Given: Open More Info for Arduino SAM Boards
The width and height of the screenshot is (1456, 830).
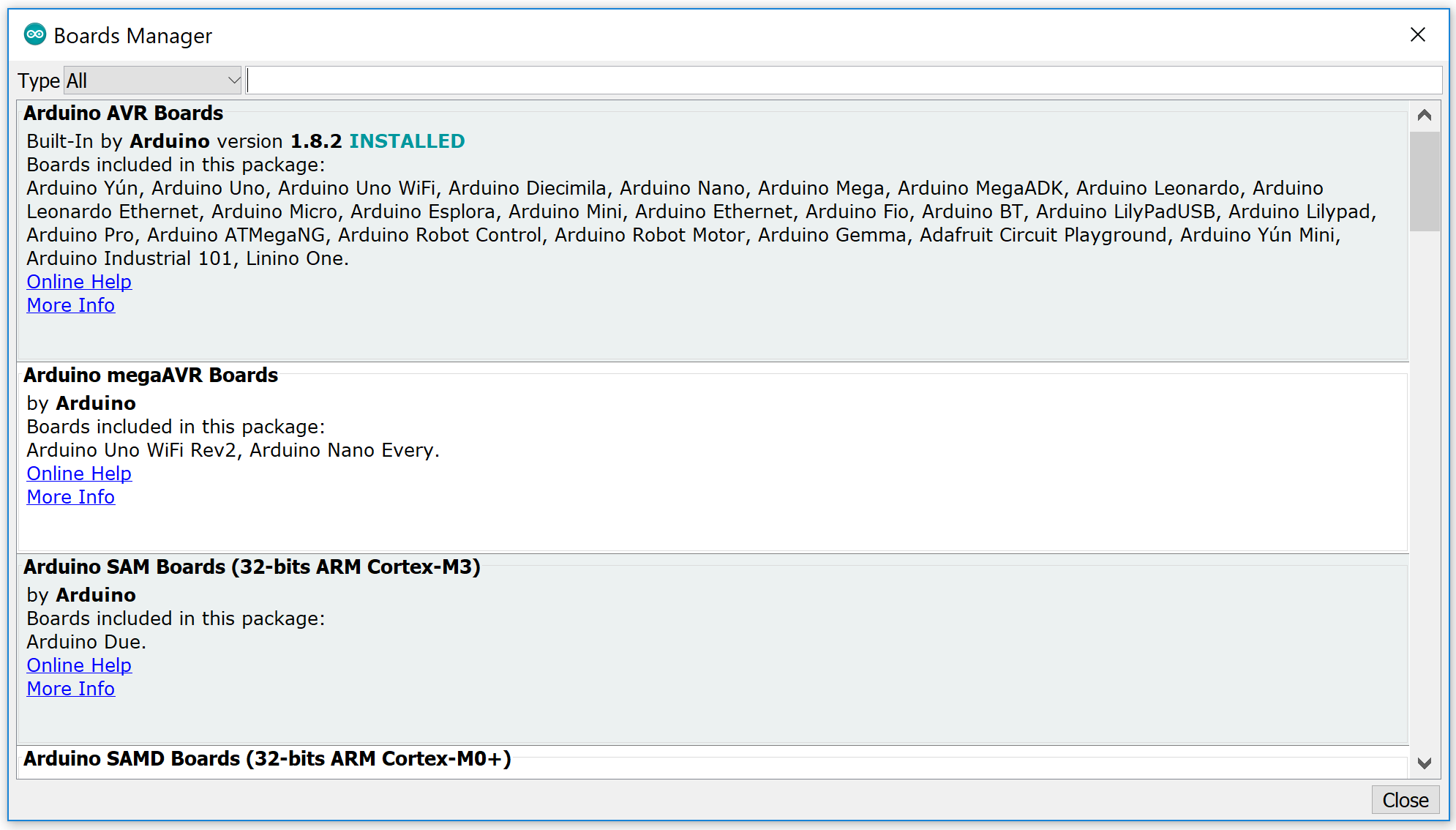Looking at the screenshot, I should [71, 689].
